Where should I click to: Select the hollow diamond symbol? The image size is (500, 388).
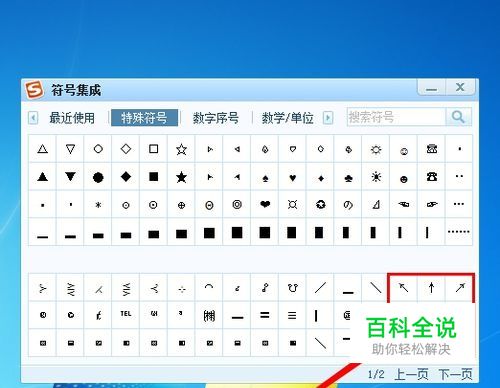point(126,149)
